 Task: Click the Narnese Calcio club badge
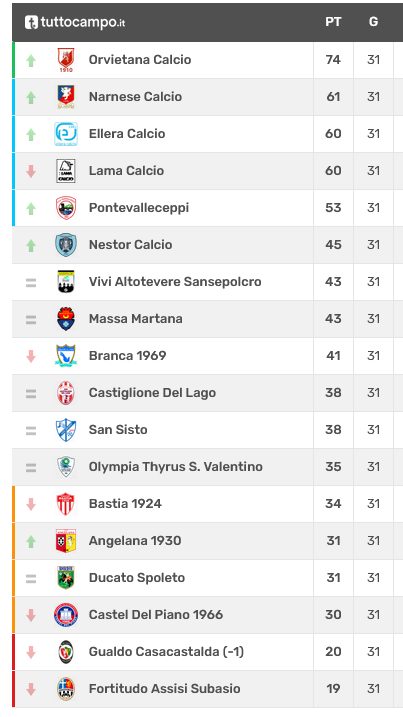point(66,97)
